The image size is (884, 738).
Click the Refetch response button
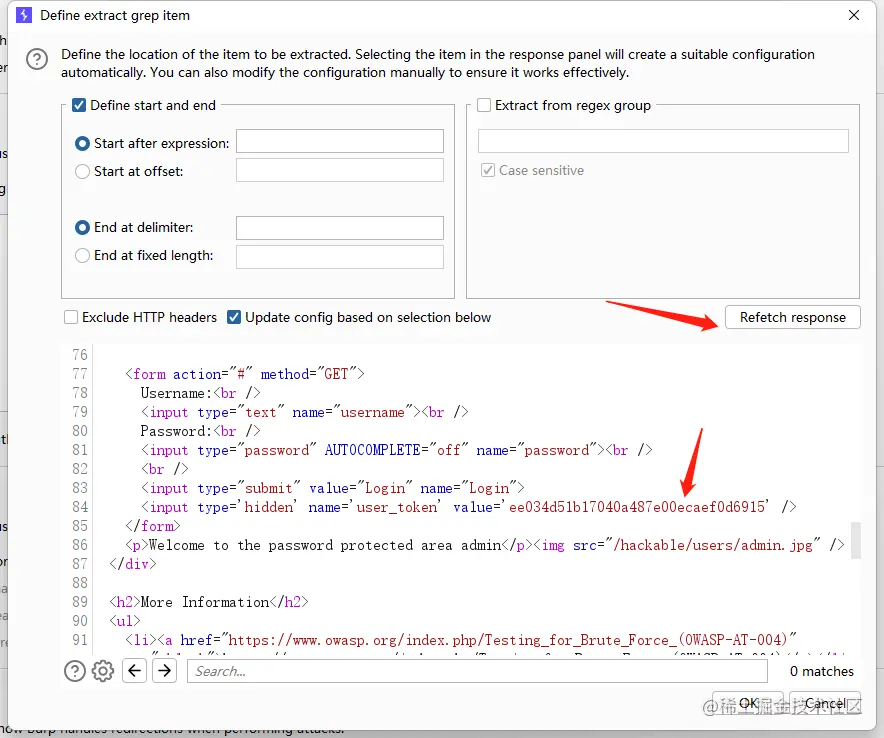(x=793, y=317)
